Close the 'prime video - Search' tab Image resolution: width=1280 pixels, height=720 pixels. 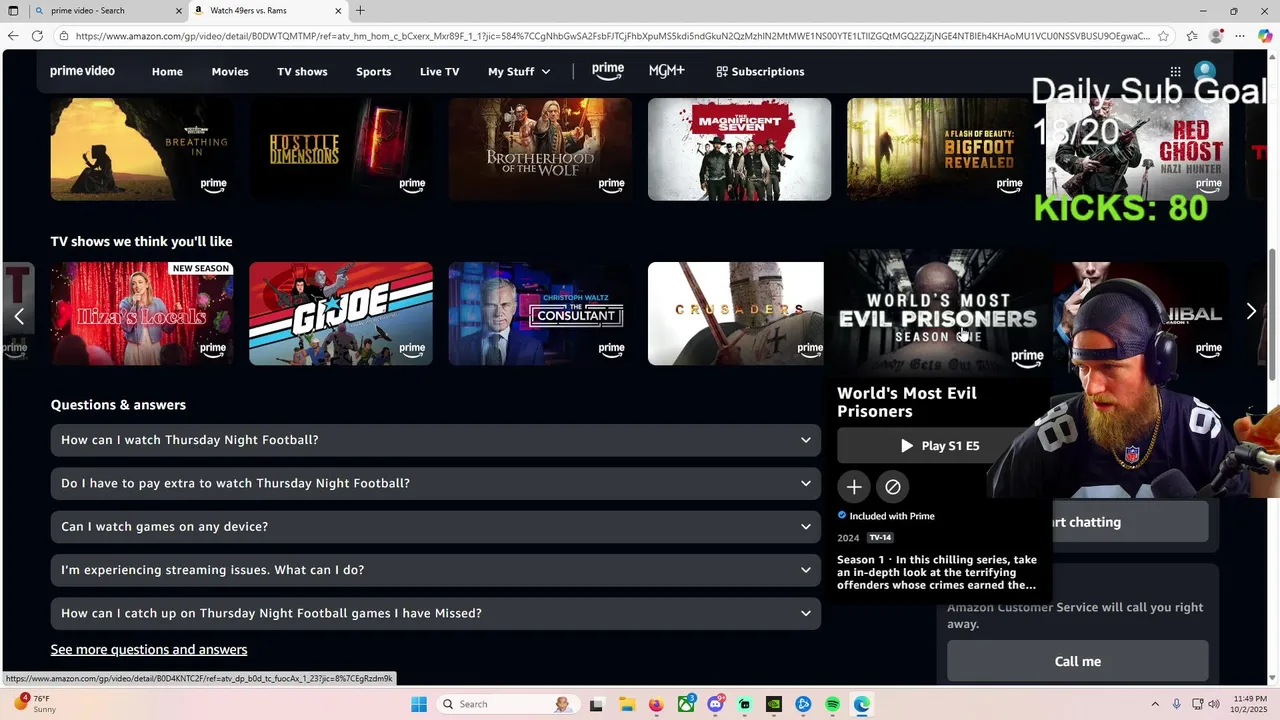click(178, 11)
